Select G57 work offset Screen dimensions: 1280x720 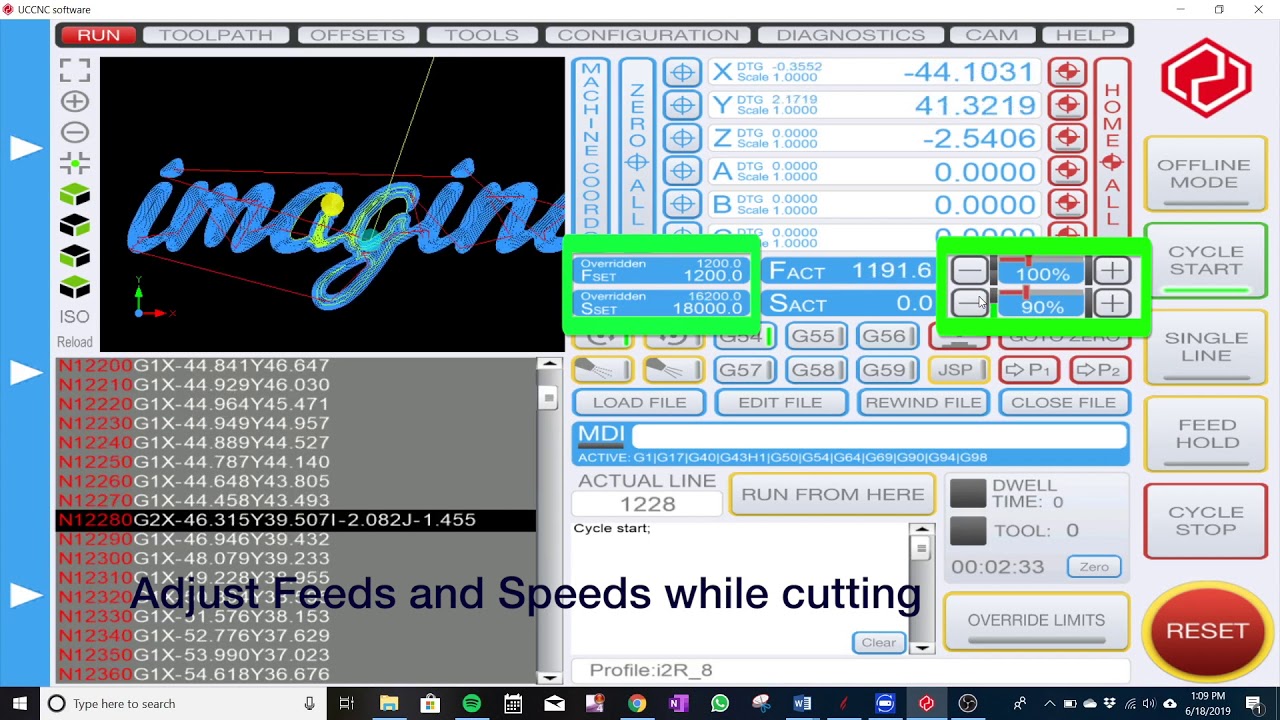pyautogui.click(x=744, y=370)
